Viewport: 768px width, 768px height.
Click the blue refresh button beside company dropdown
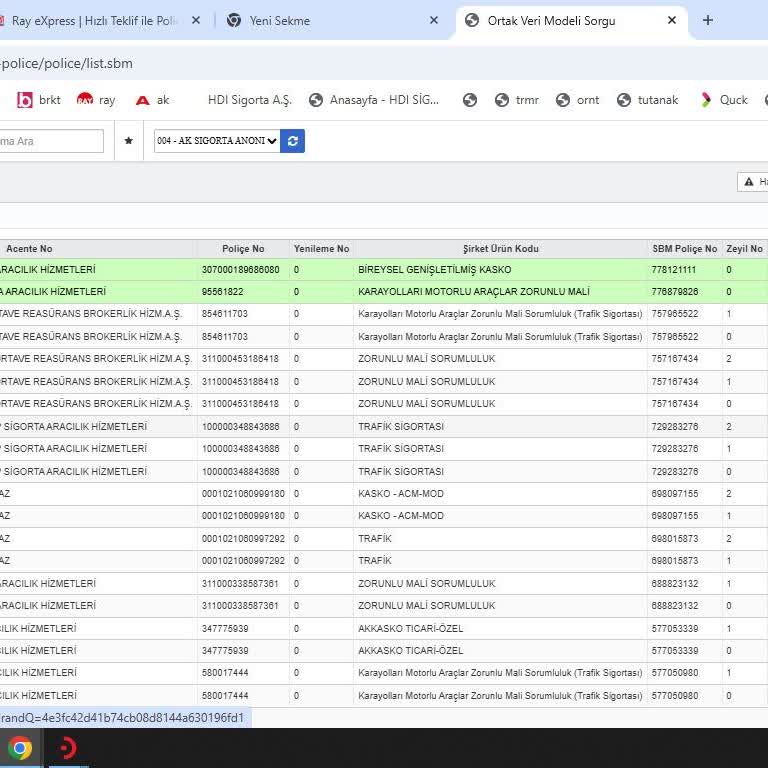pyautogui.click(x=292, y=141)
